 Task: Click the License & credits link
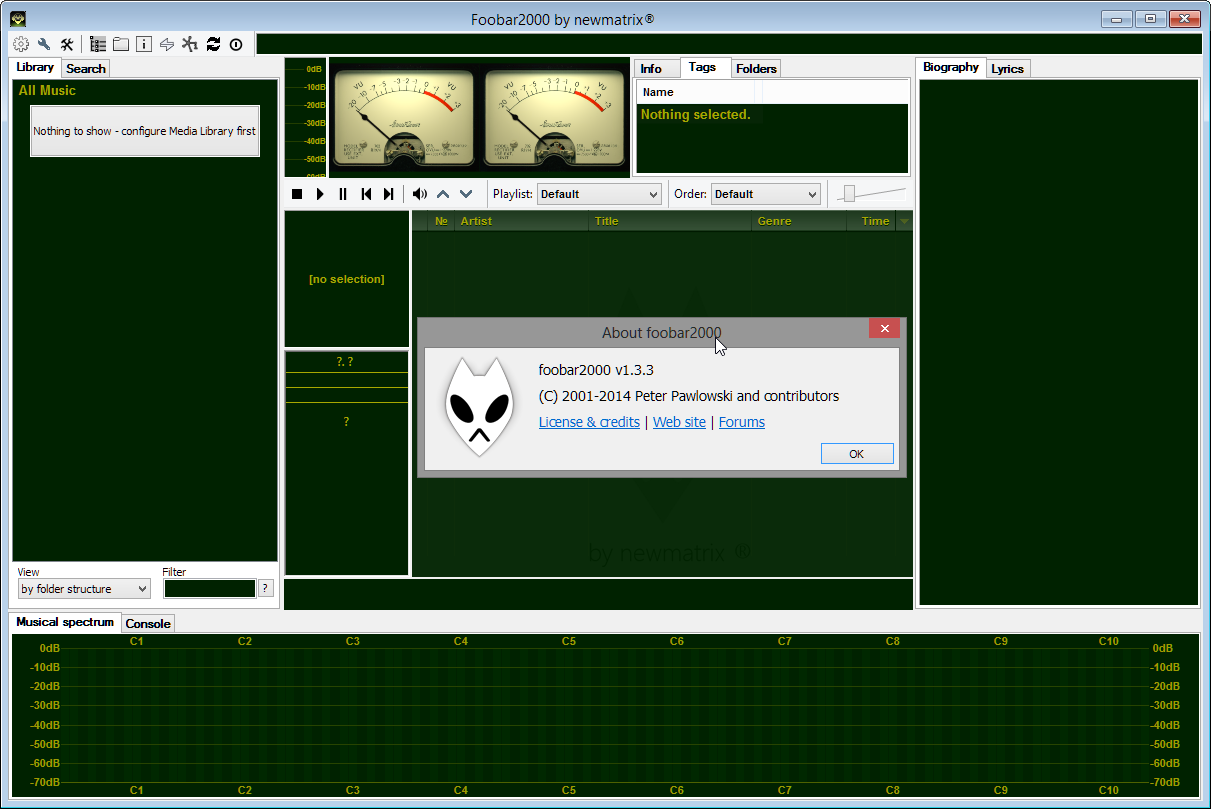point(589,422)
